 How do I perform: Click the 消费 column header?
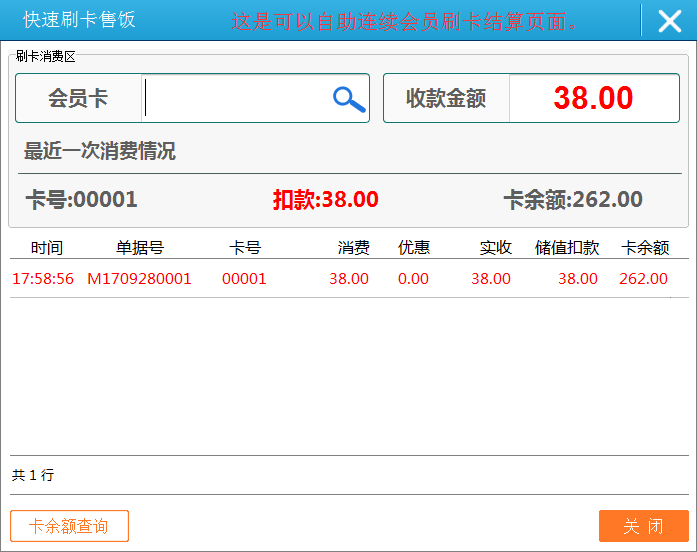[x=353, y=248]
